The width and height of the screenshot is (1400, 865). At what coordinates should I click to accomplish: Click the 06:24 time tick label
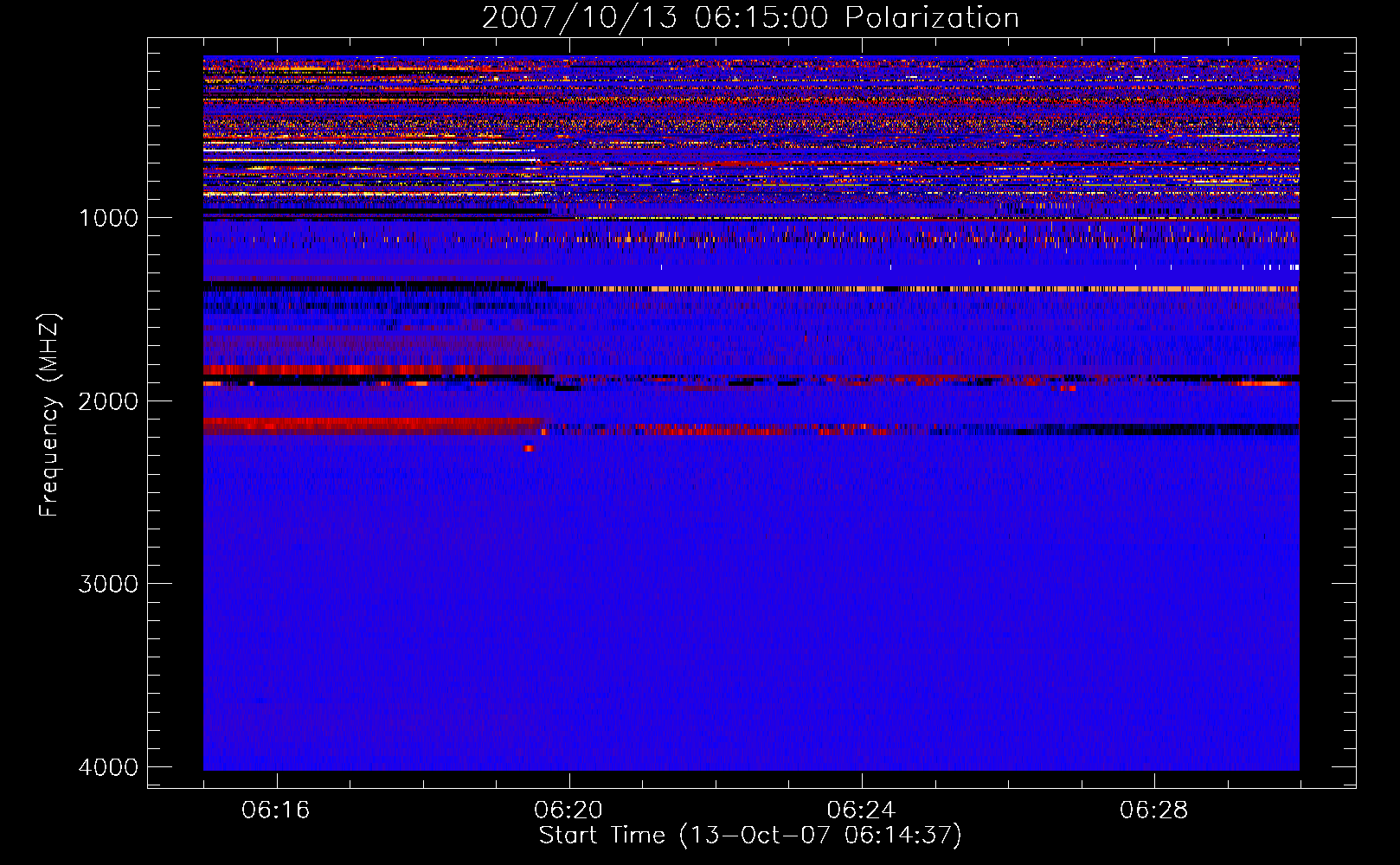coord(861,810)
